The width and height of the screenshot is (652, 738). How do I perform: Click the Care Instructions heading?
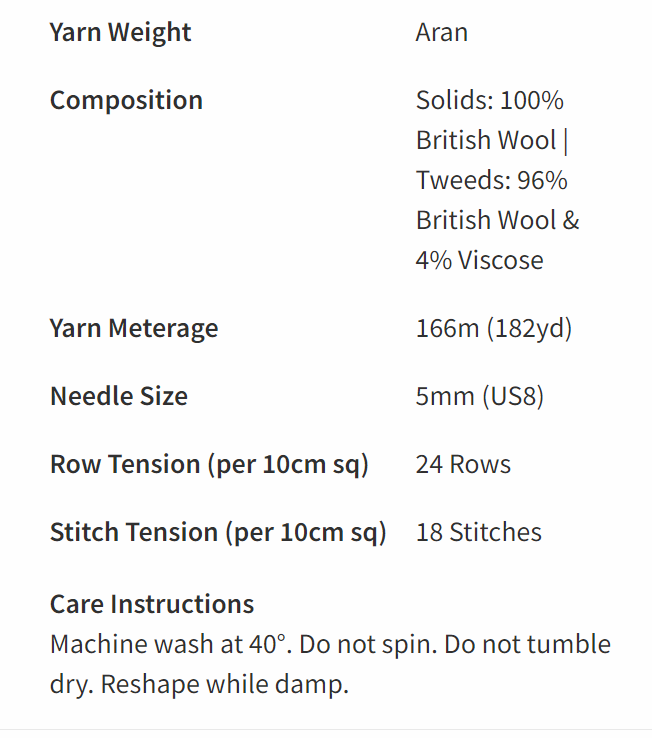[x=152, y=604]
